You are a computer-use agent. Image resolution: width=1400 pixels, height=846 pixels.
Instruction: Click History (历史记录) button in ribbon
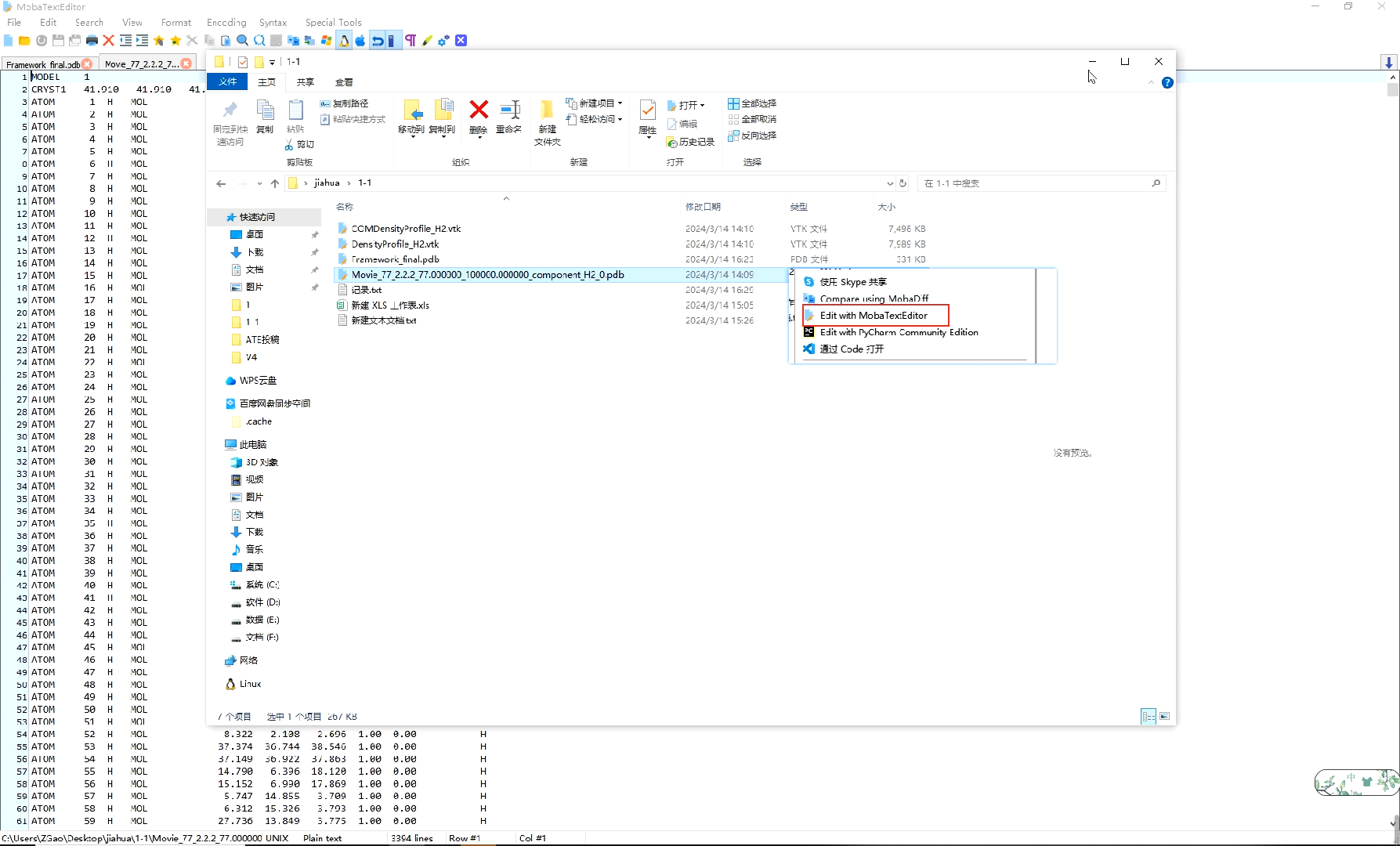click(x=690, y=142)
